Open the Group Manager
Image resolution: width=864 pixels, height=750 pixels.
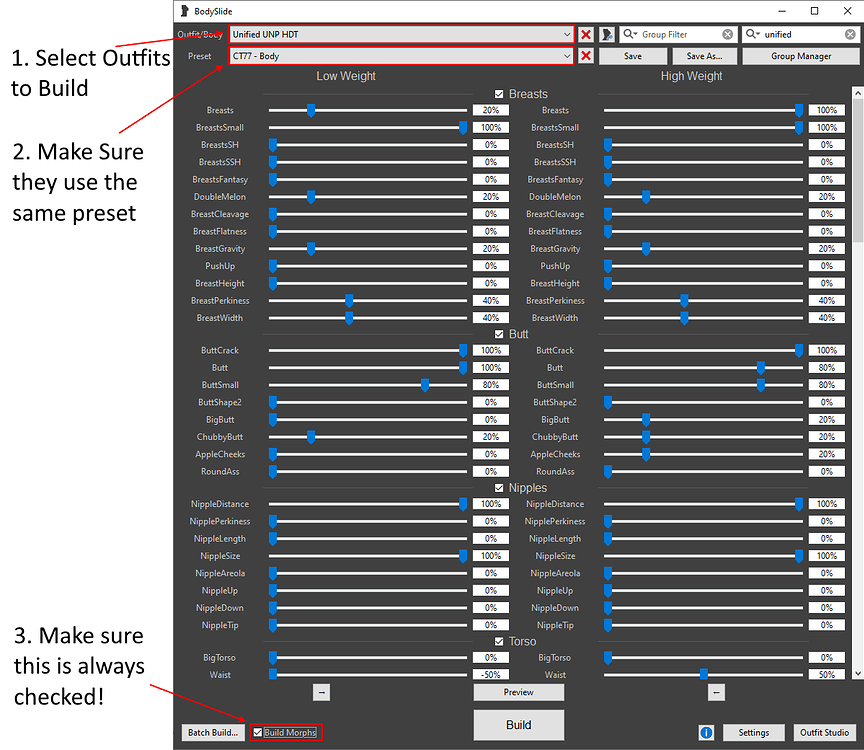click(801, 56)
